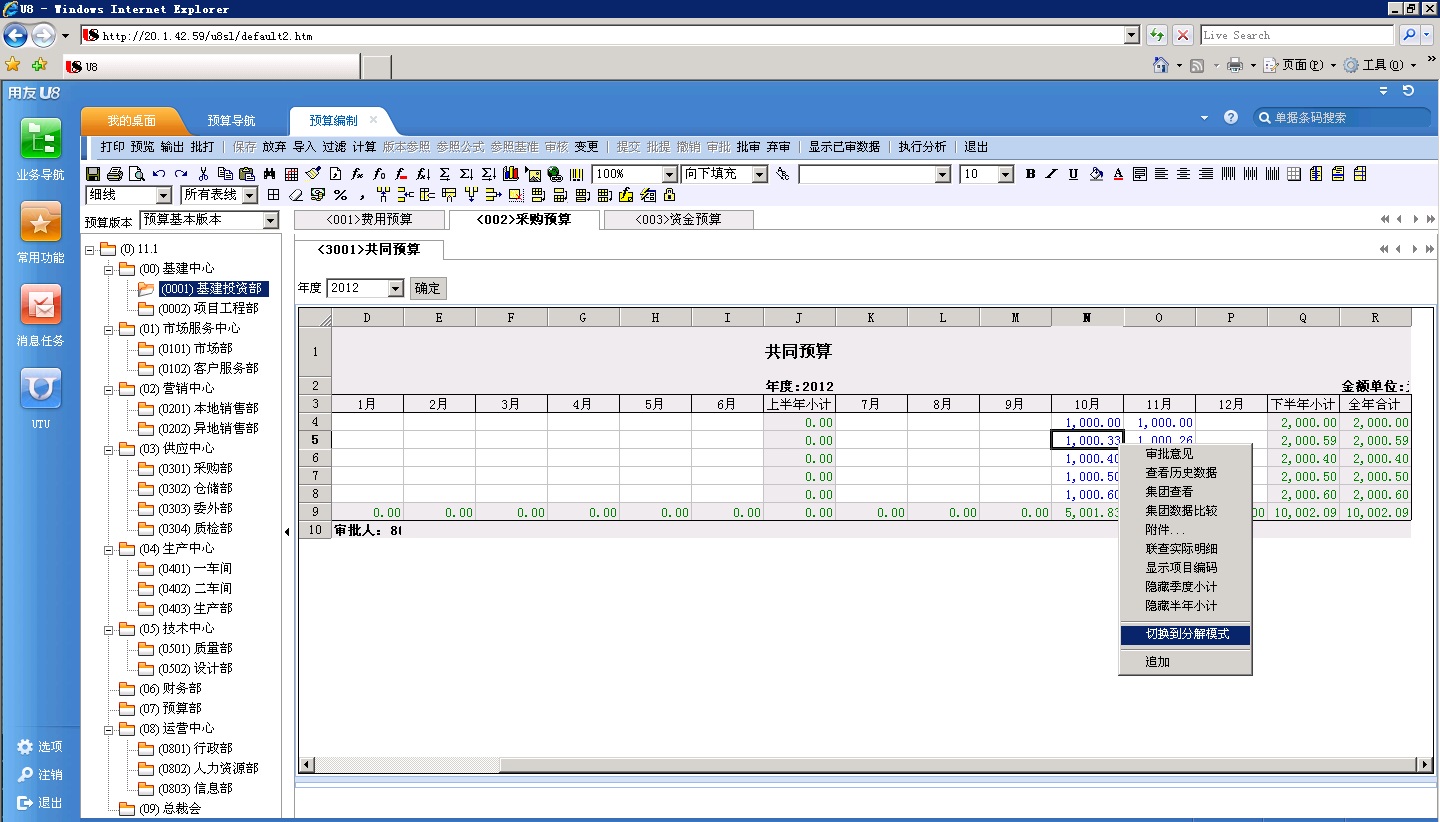Click the format painter brush icon
The width and height of the screenshot is (1440, 822).
tap(313, 174)
